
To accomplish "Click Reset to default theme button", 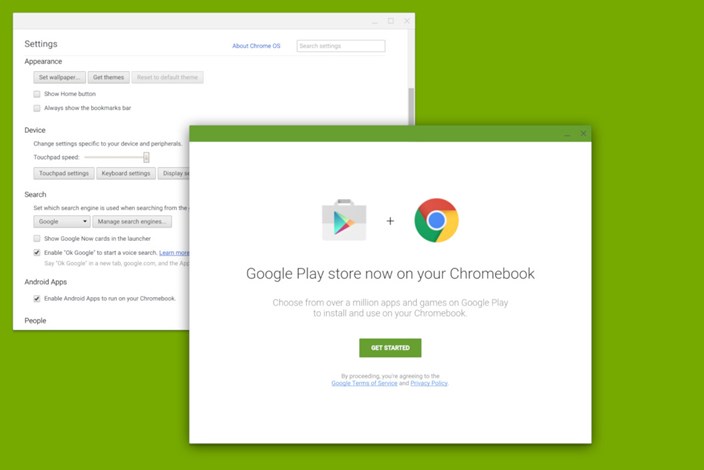I will pyautogui.click(x=167, y=77).
